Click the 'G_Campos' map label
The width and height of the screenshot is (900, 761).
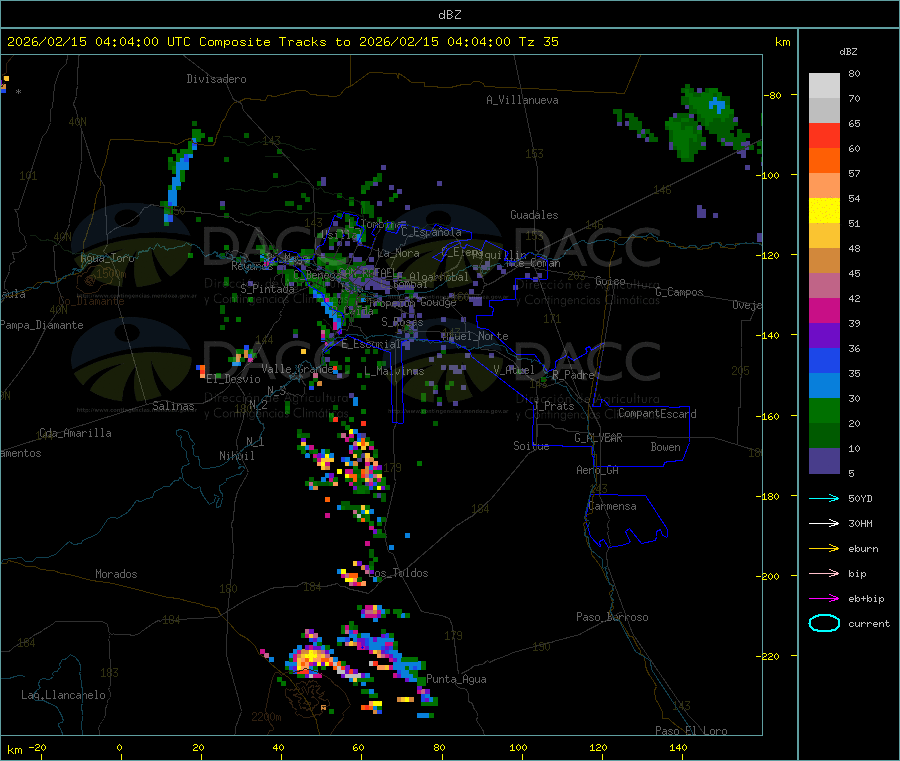679,292
